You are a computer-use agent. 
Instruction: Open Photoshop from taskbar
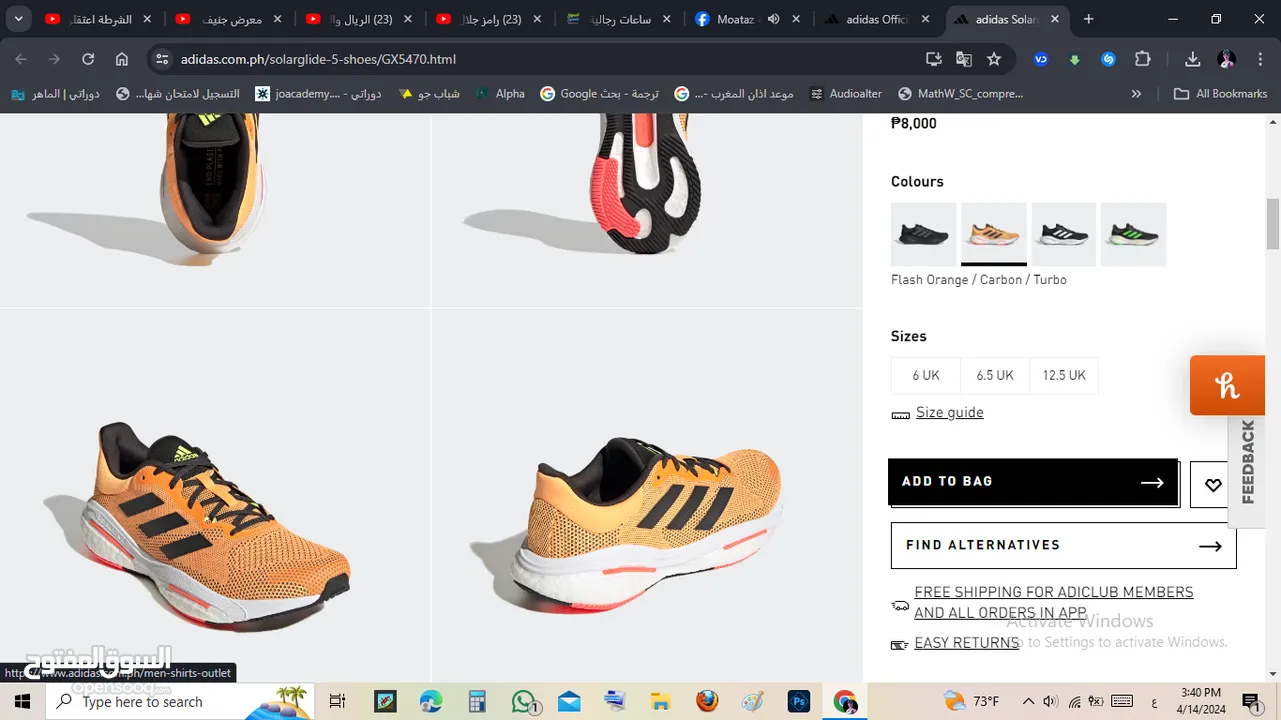pyautogui.click(x=799, y=701)
